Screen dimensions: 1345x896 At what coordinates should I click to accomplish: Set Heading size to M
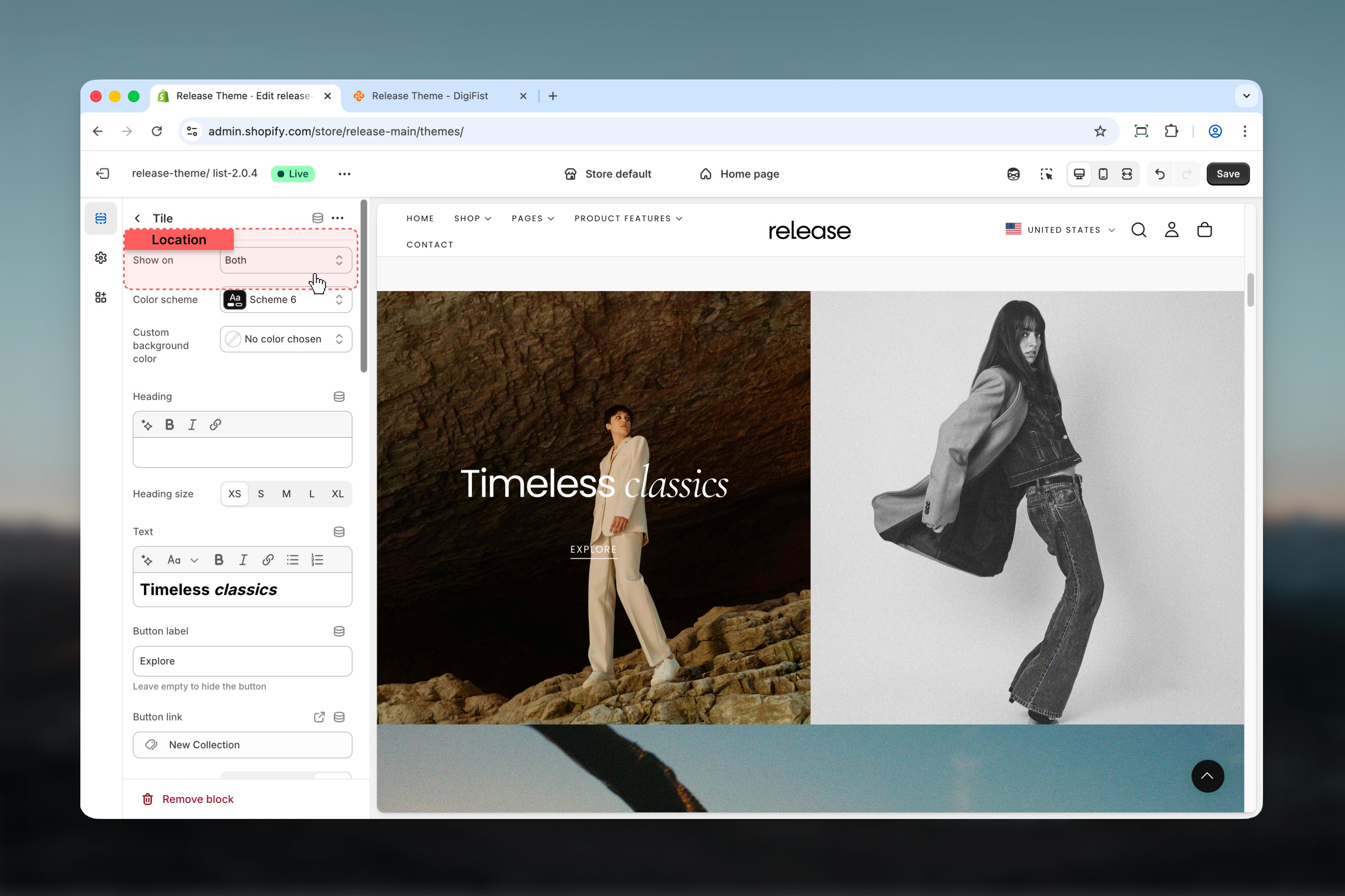coord(286,494)
